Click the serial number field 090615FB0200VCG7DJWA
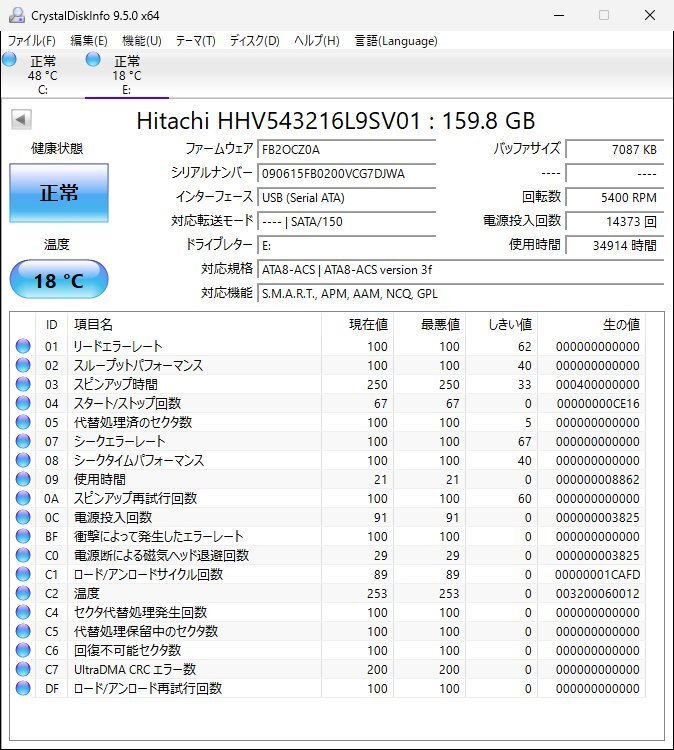 pos(346,174)
